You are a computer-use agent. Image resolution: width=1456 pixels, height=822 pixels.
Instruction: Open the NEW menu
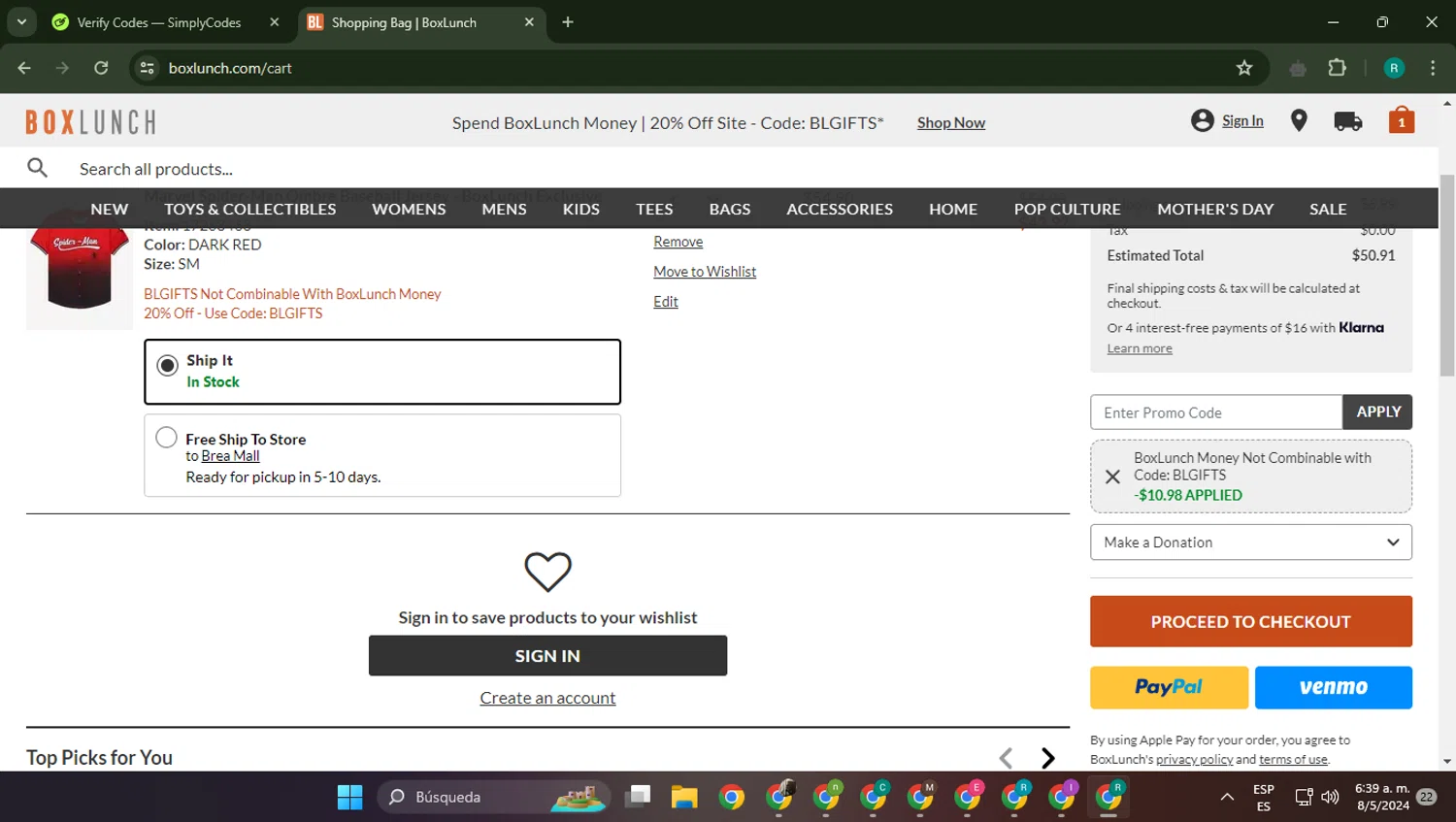(110, 209)
